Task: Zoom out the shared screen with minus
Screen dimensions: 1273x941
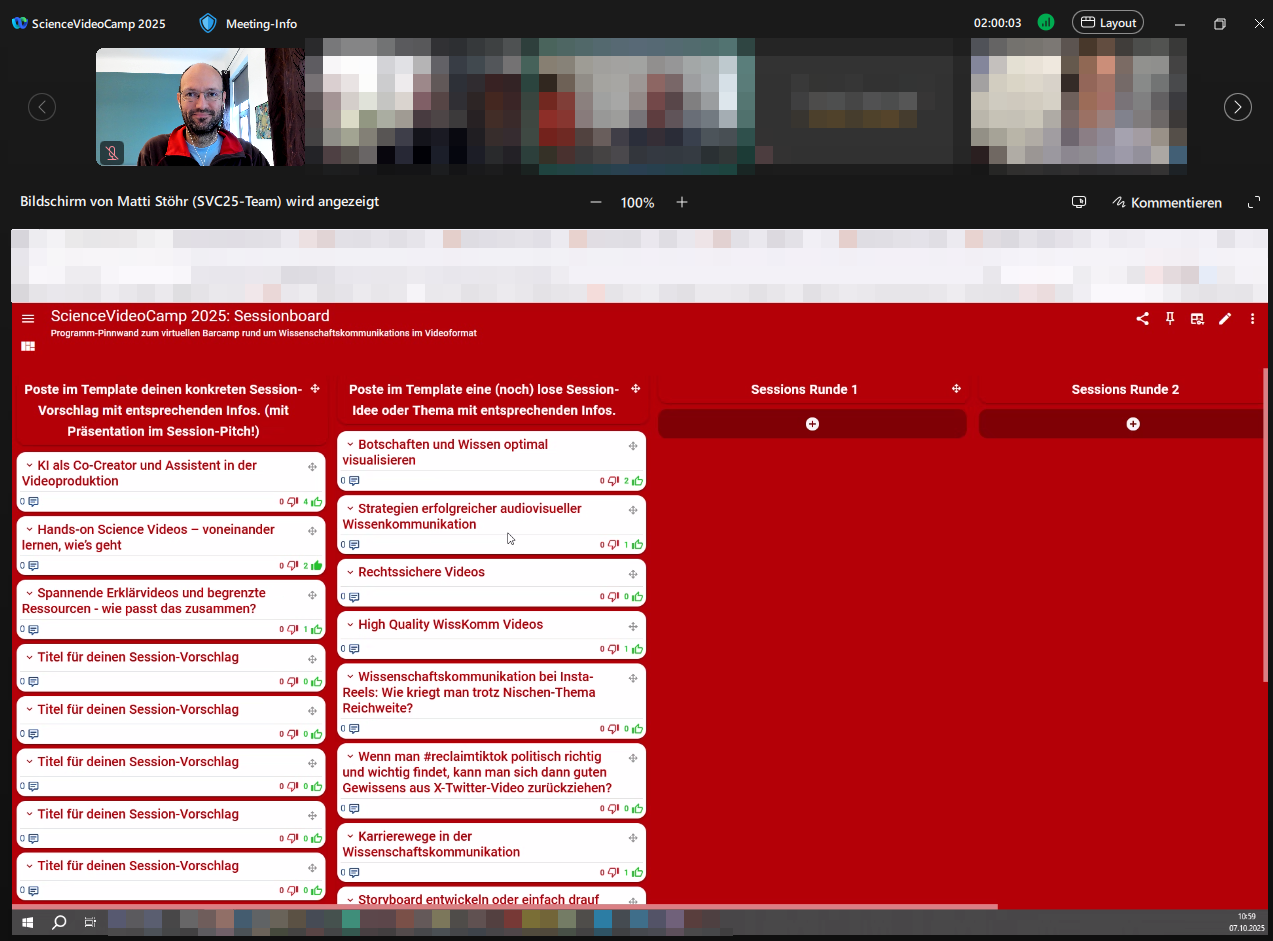Action: [x=596, y=202]
